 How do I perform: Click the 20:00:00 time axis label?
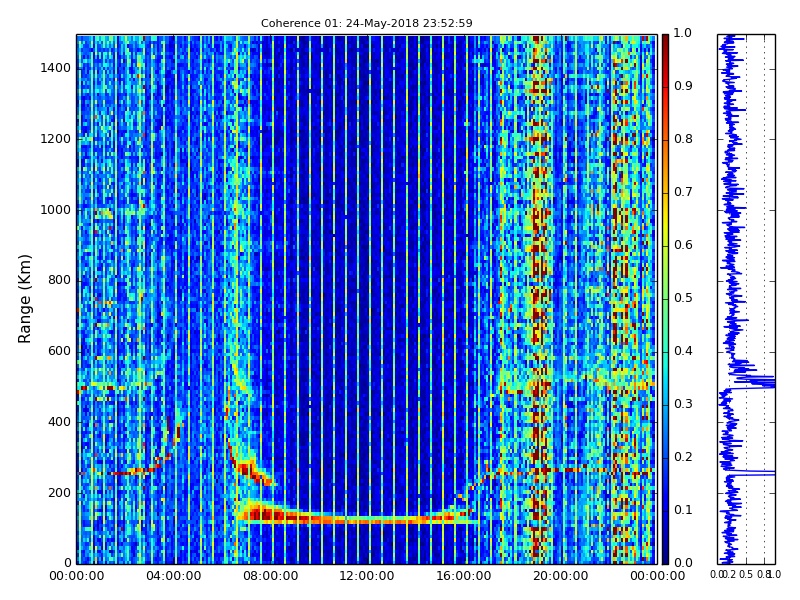click(x=561, y=576)
